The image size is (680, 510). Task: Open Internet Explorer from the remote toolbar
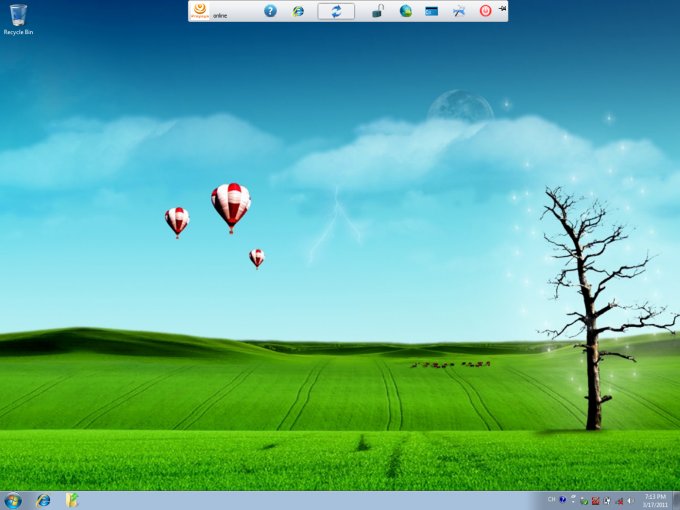click(x=298, y=11)
